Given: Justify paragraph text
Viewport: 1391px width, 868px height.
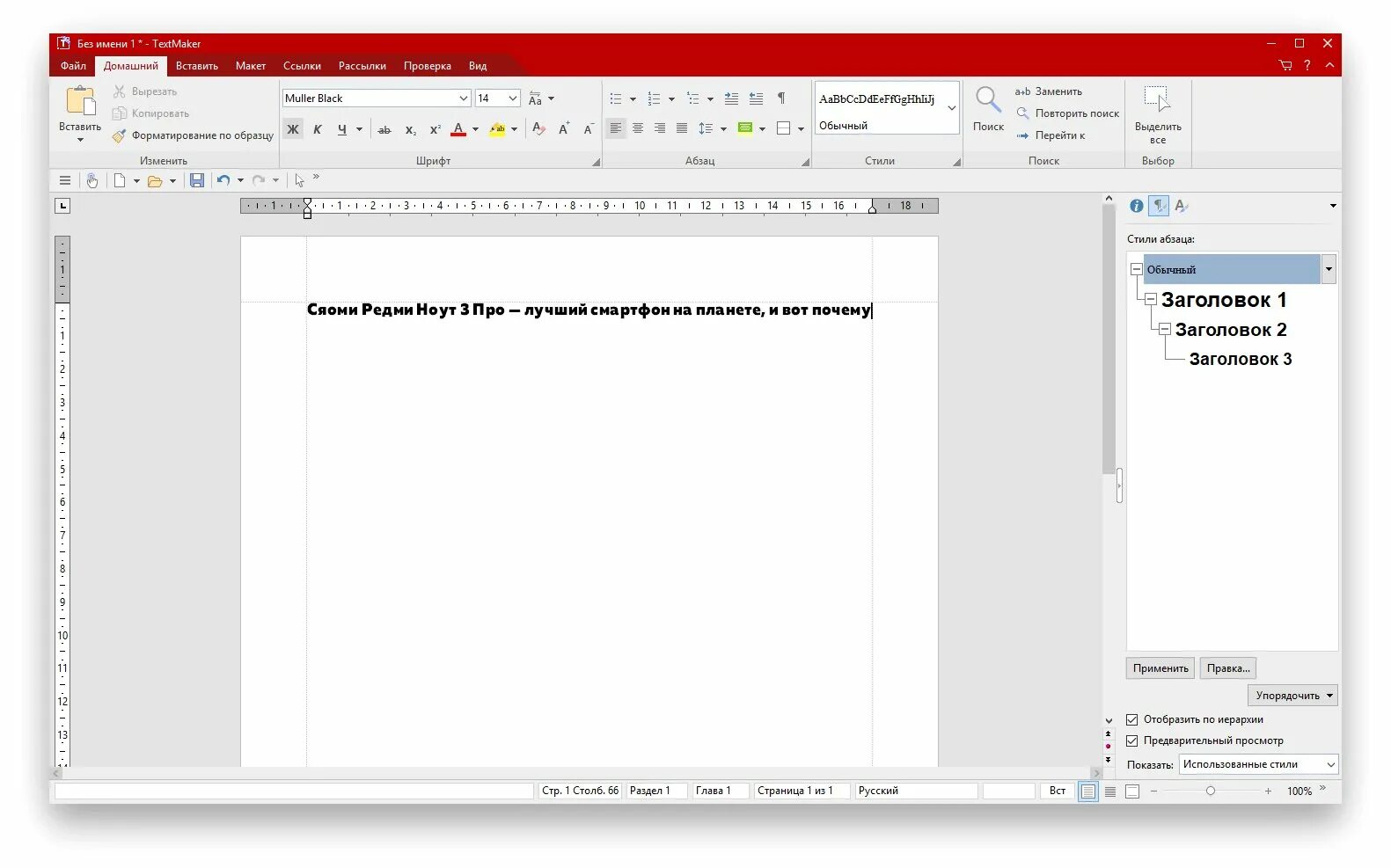Looking at the screenshot, I should [x=682, y=128].
